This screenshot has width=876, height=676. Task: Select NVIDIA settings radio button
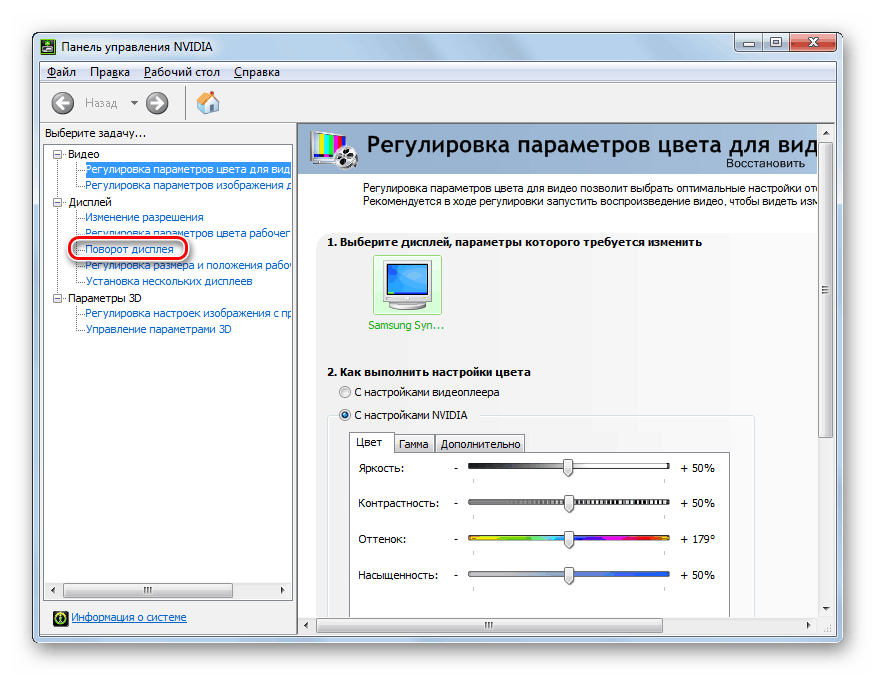pyautogui.click(x=345, y=415)
